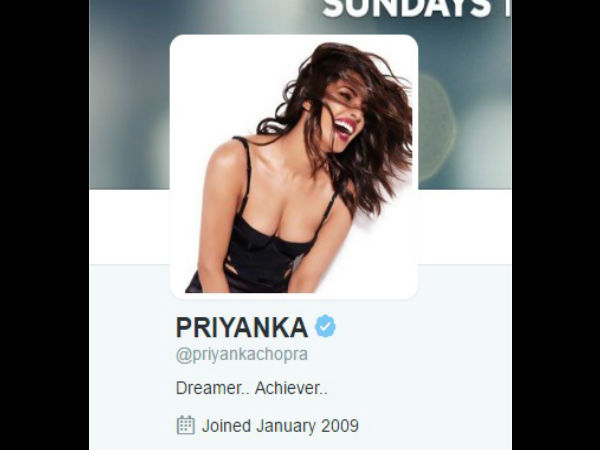Click the white strip left of profile photo
The width and height of the screenshot is (600, 450).
[x=129, y=227]
